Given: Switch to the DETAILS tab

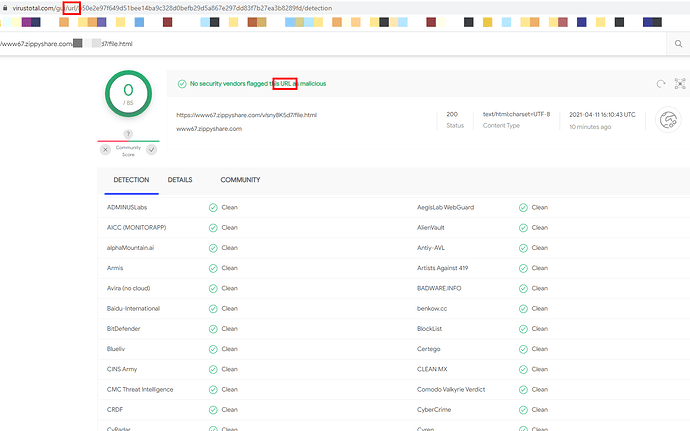Looking at the screenshot, I should pos(180,180).
